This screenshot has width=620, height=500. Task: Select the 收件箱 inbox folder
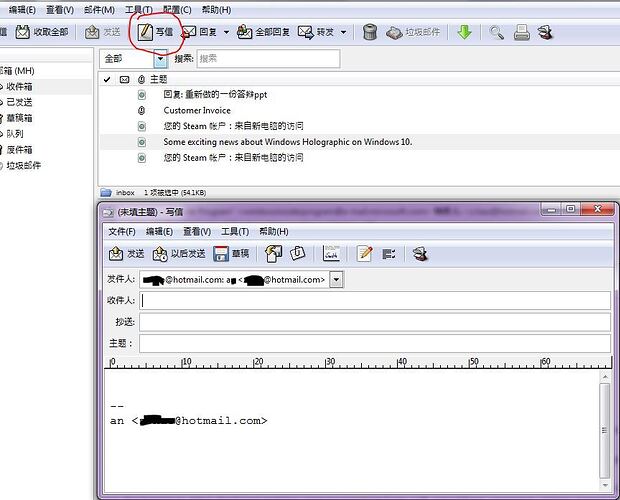click(x=19, y=87)
